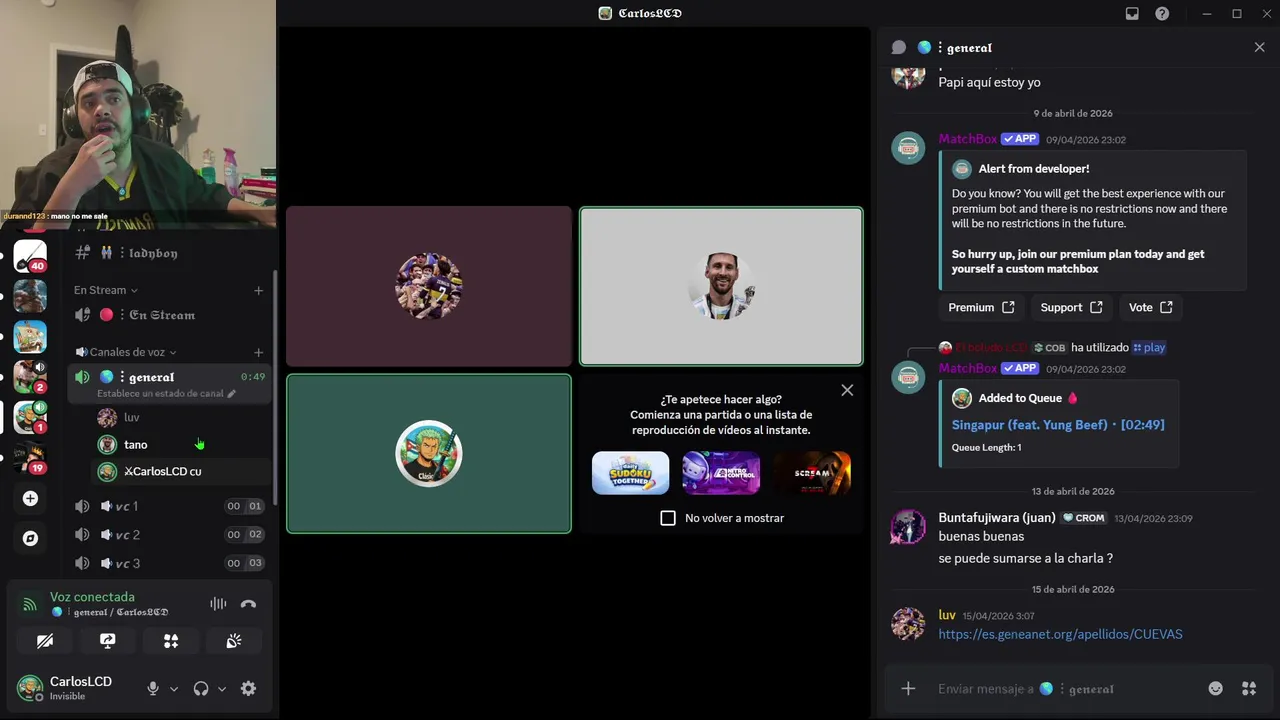Mute the microphone
The image size is (1280, 720).
(153, 688)
